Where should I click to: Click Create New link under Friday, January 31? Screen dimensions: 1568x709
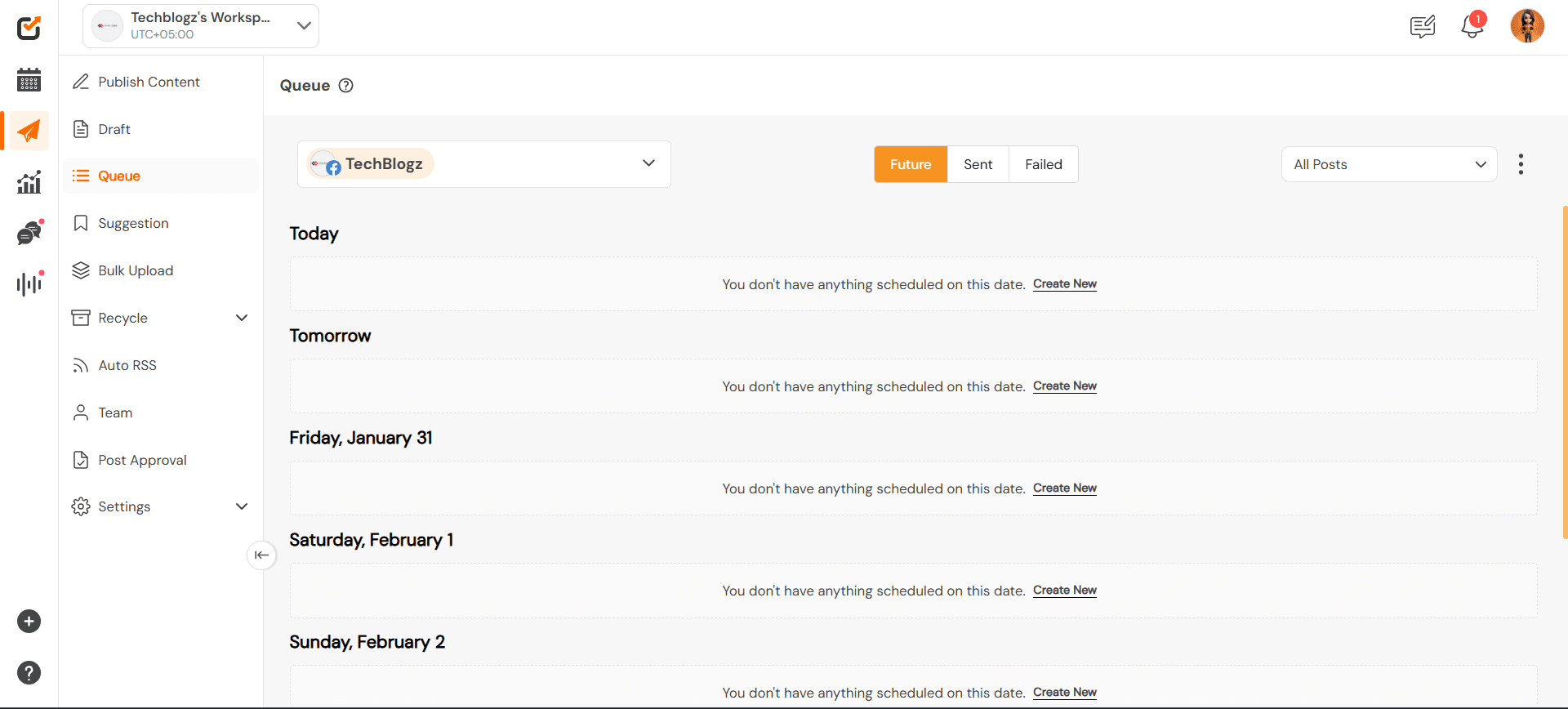tap(1064, 488)
